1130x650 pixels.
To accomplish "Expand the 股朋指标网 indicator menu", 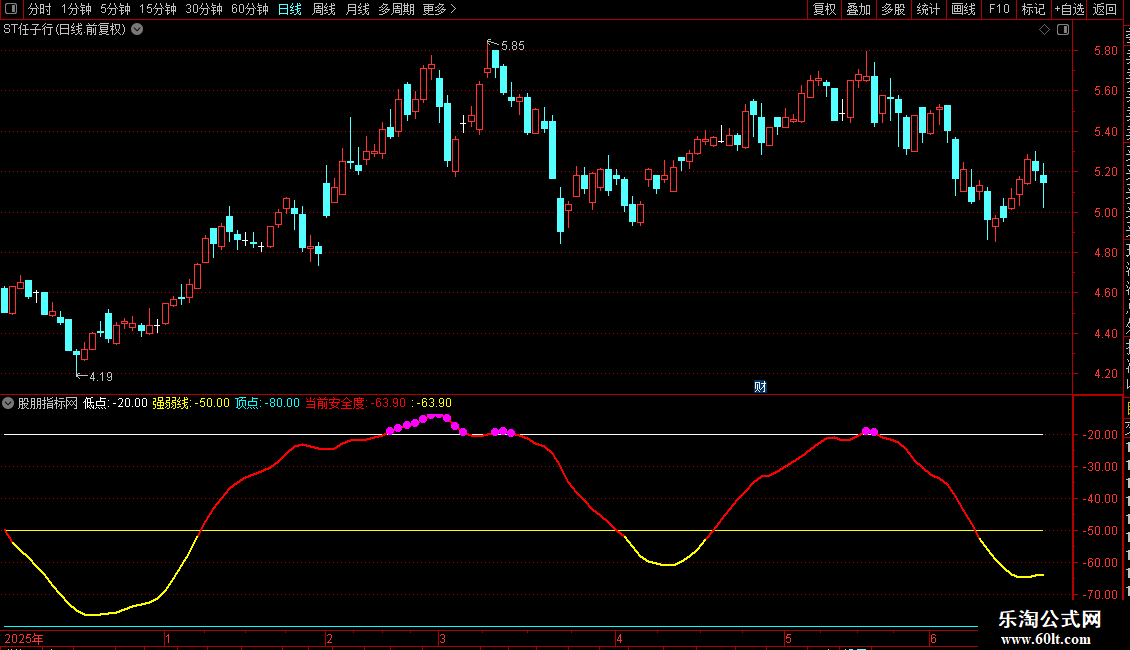I will 8,403.
